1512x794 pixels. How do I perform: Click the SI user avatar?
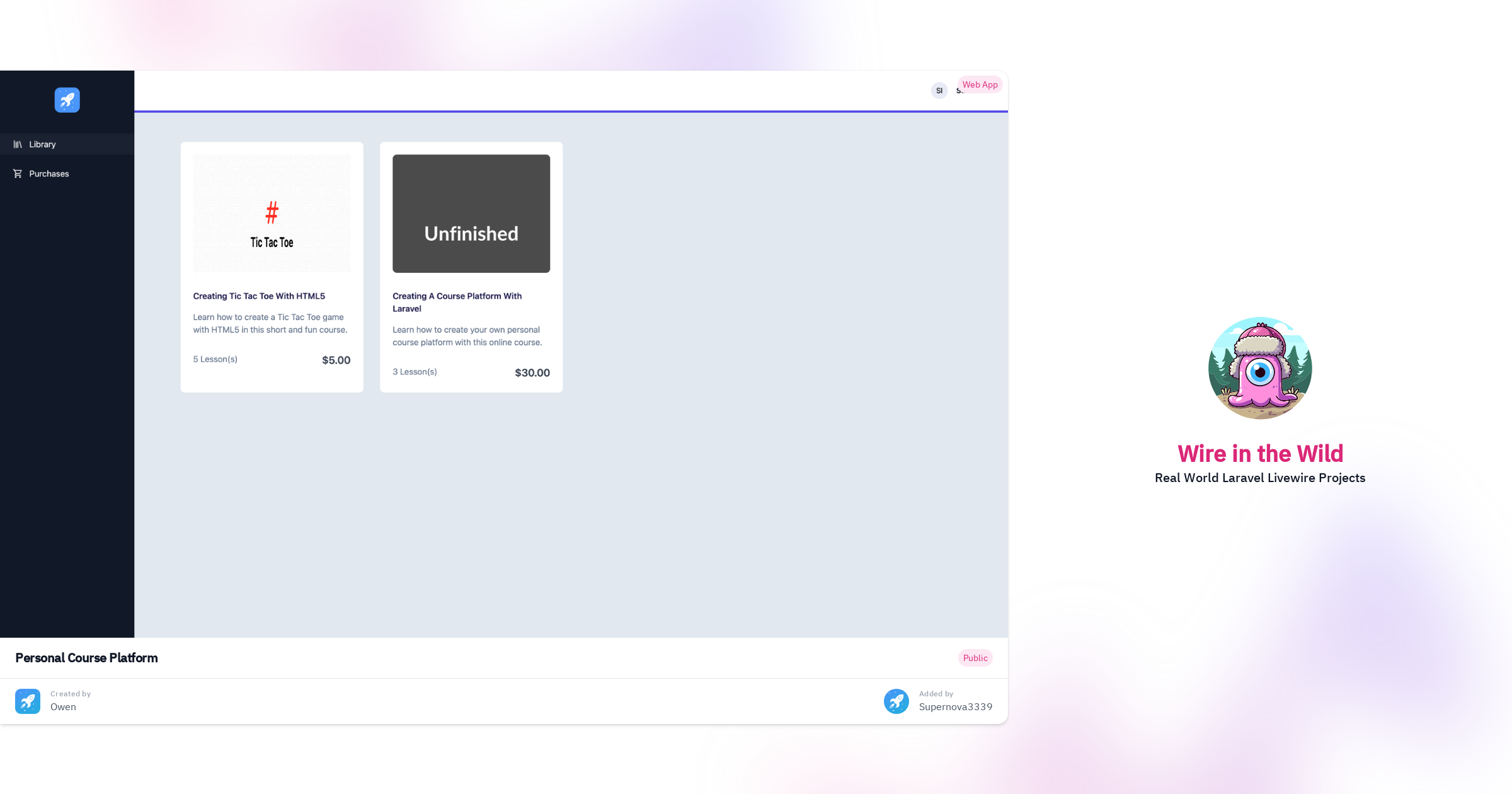tap(939, 91)
